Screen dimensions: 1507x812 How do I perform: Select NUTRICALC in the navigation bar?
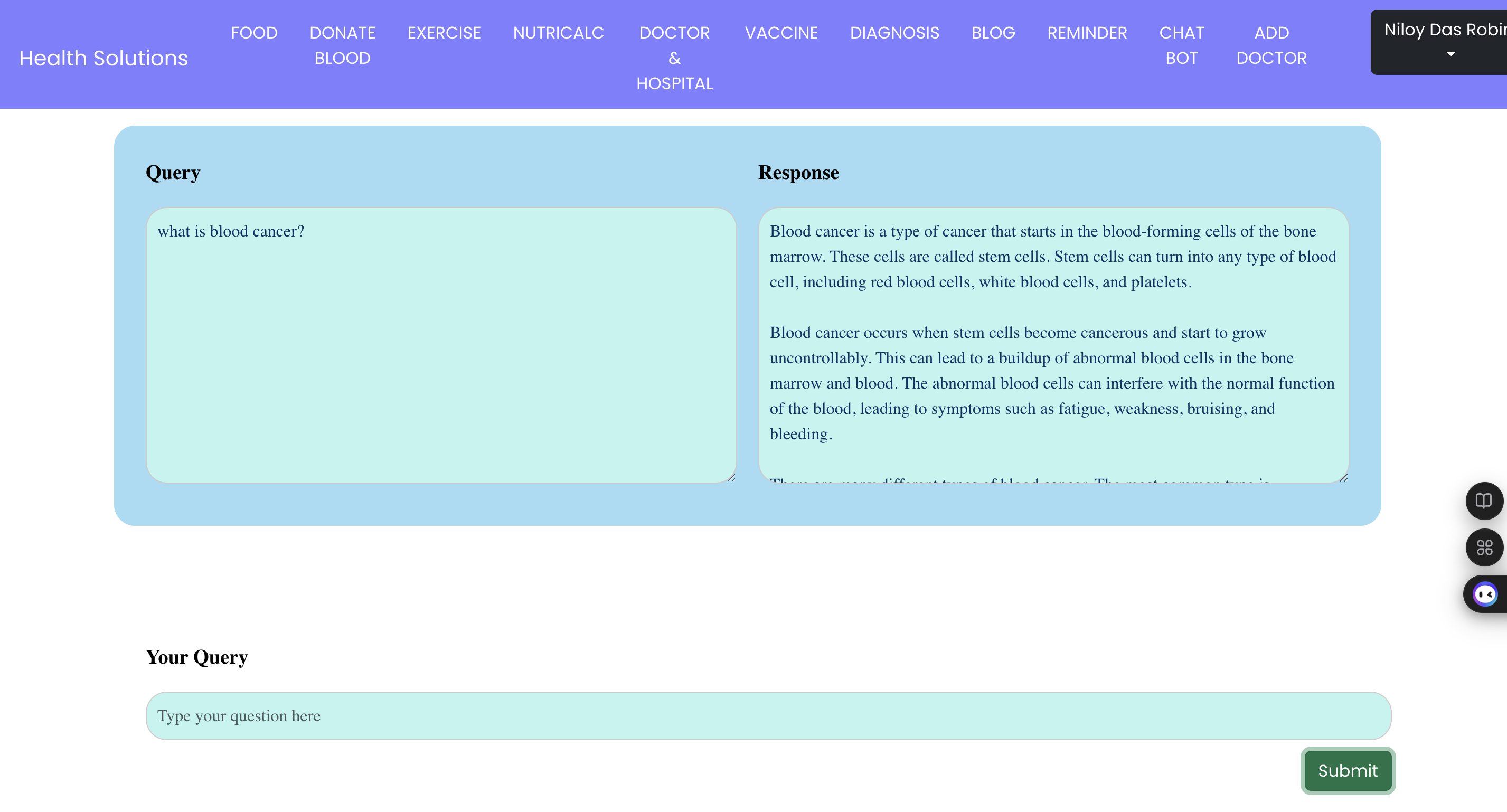pyautogui.click(x=558, y=33)
